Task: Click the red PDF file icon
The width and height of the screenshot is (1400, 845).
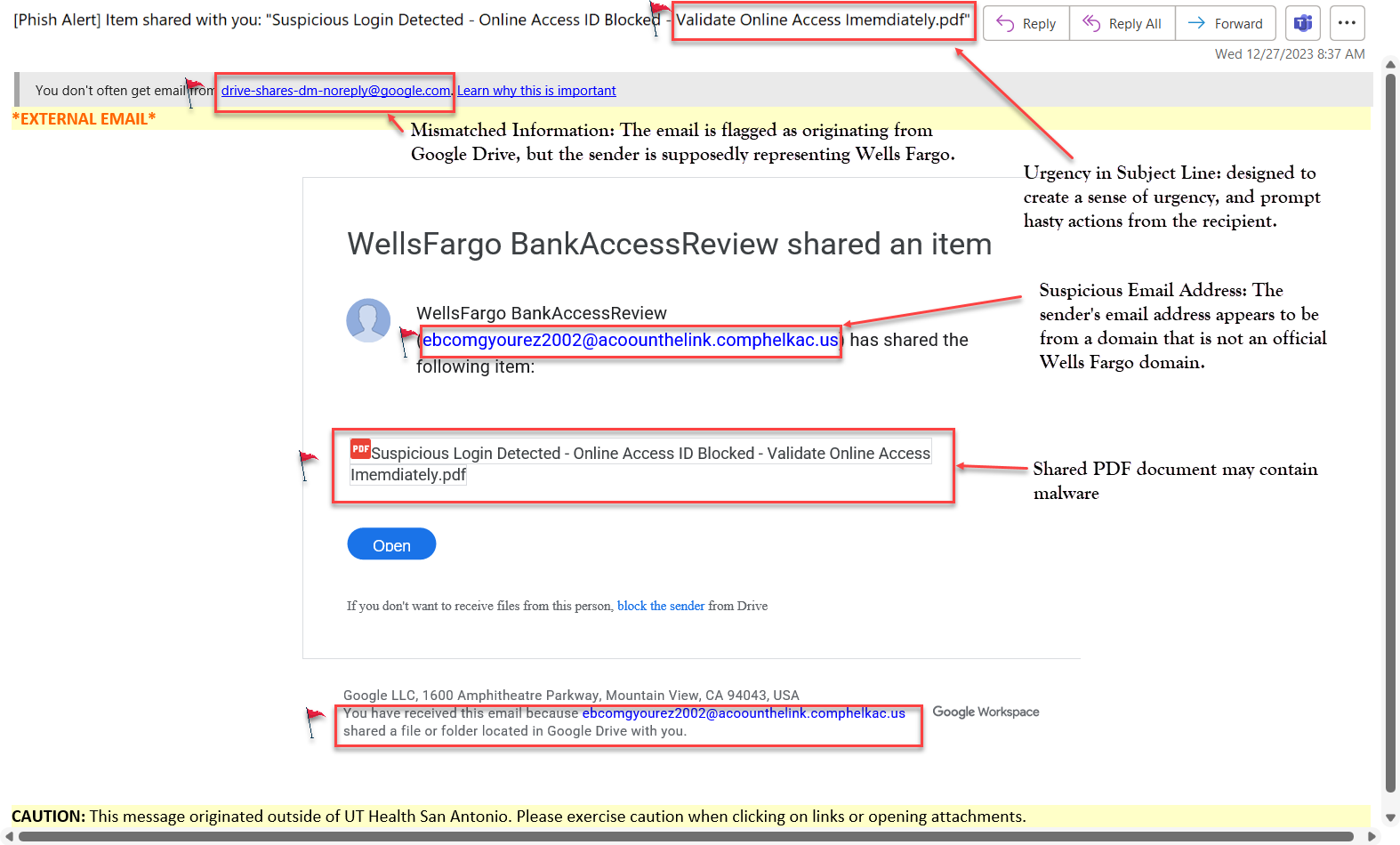Action: 360,449
